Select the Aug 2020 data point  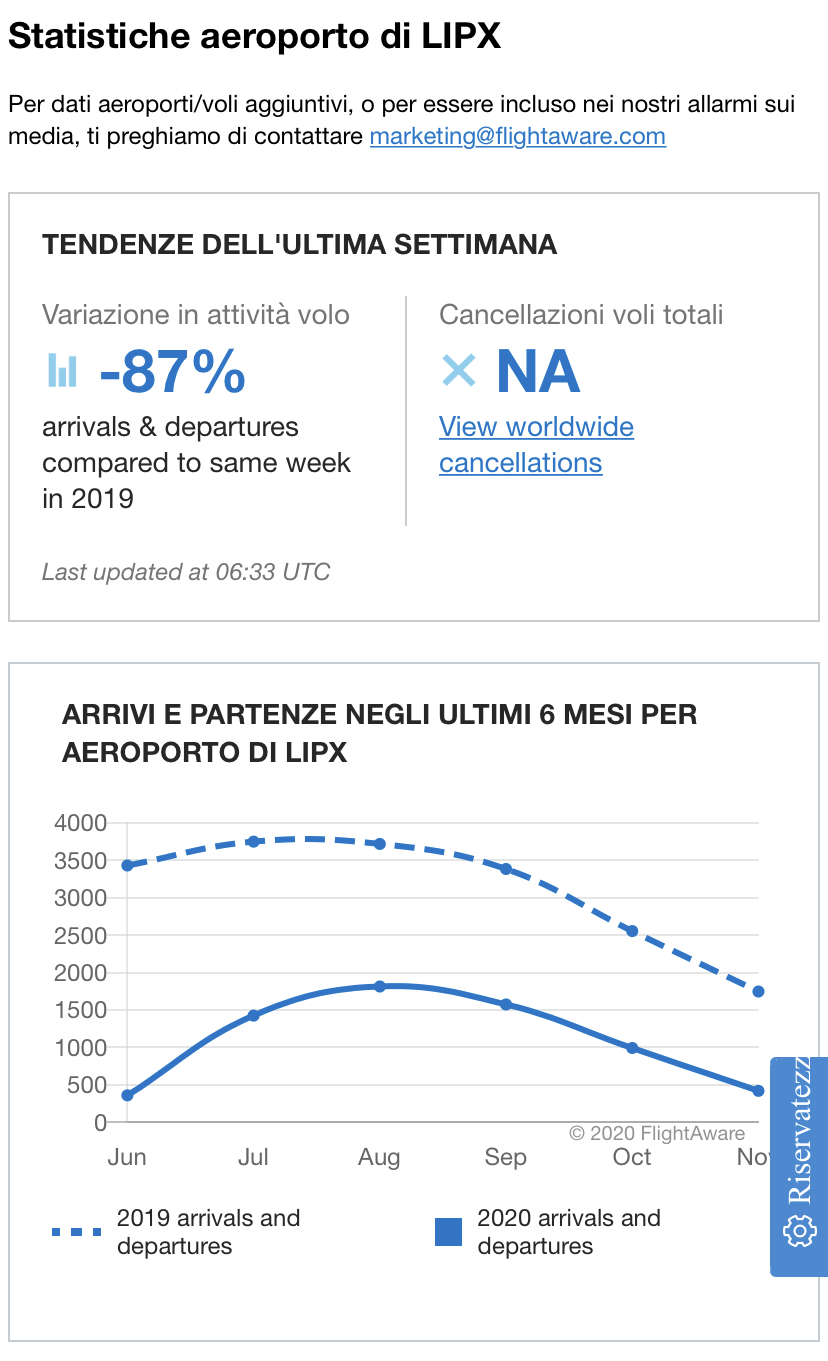click(x=380, y=986)
